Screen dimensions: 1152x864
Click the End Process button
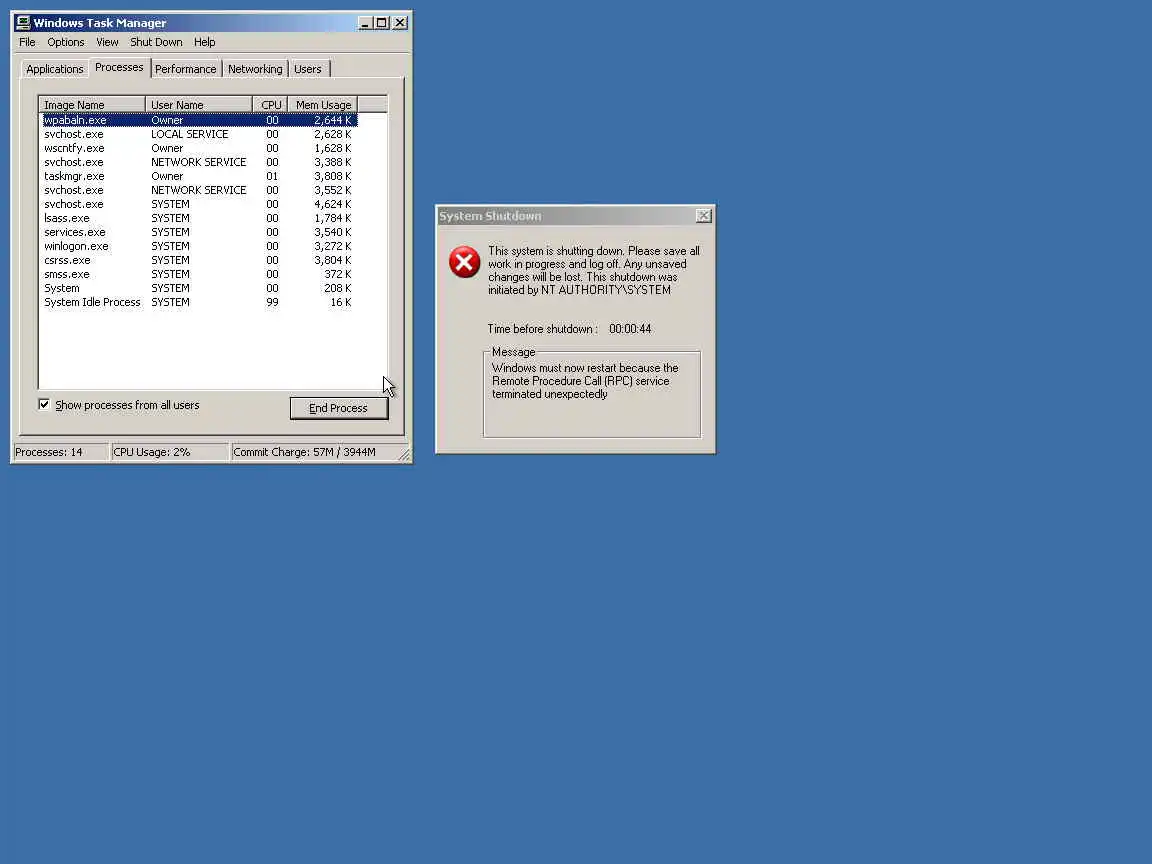[339, 408]
